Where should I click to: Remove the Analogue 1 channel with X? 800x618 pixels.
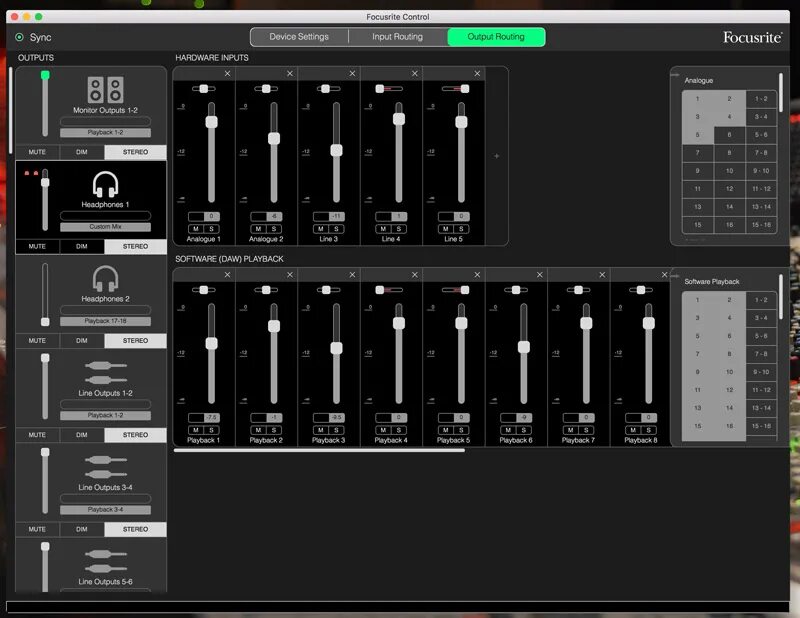(228, 73)
